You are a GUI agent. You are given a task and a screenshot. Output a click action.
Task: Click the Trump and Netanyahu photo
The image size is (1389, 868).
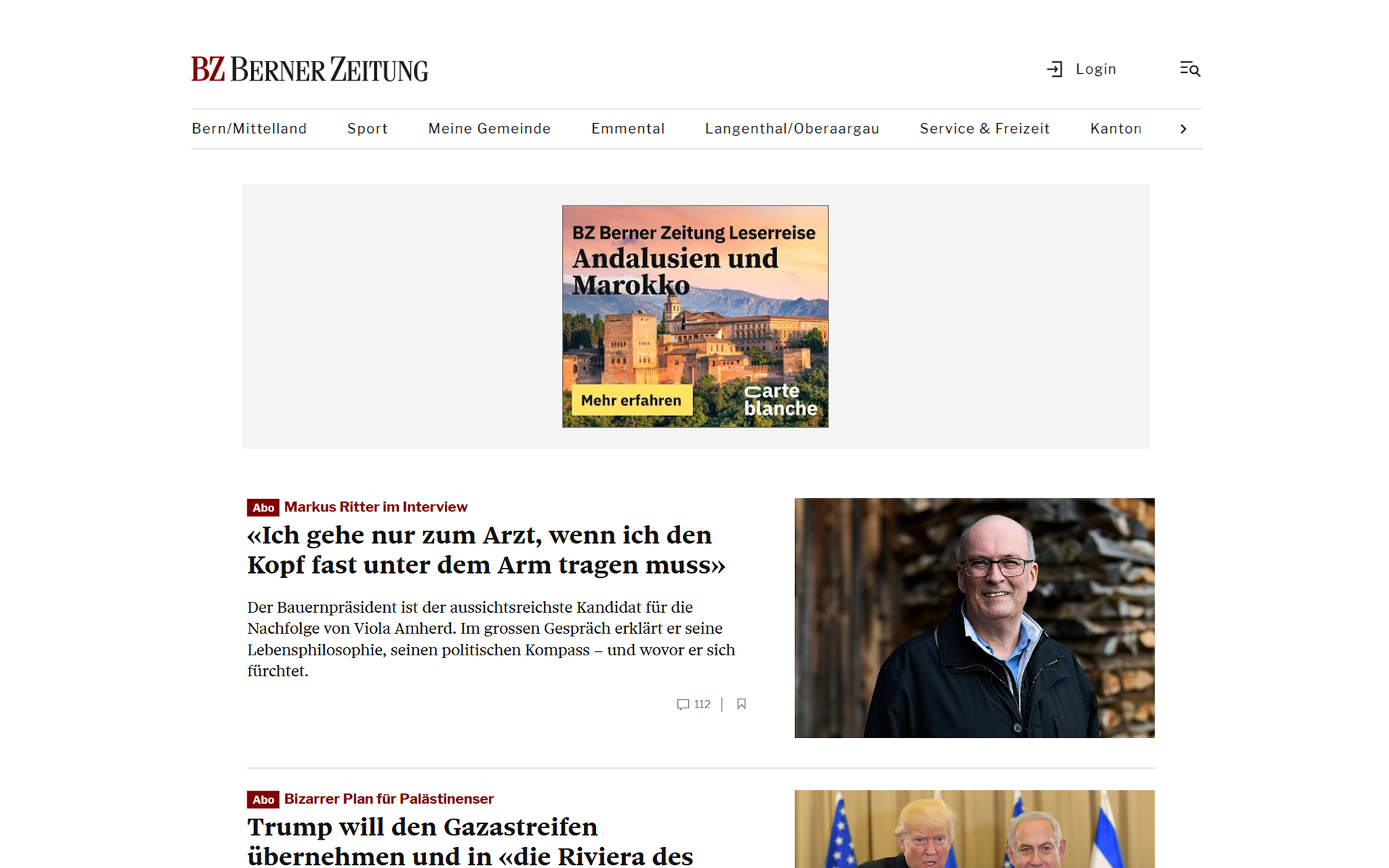point(974,829)
